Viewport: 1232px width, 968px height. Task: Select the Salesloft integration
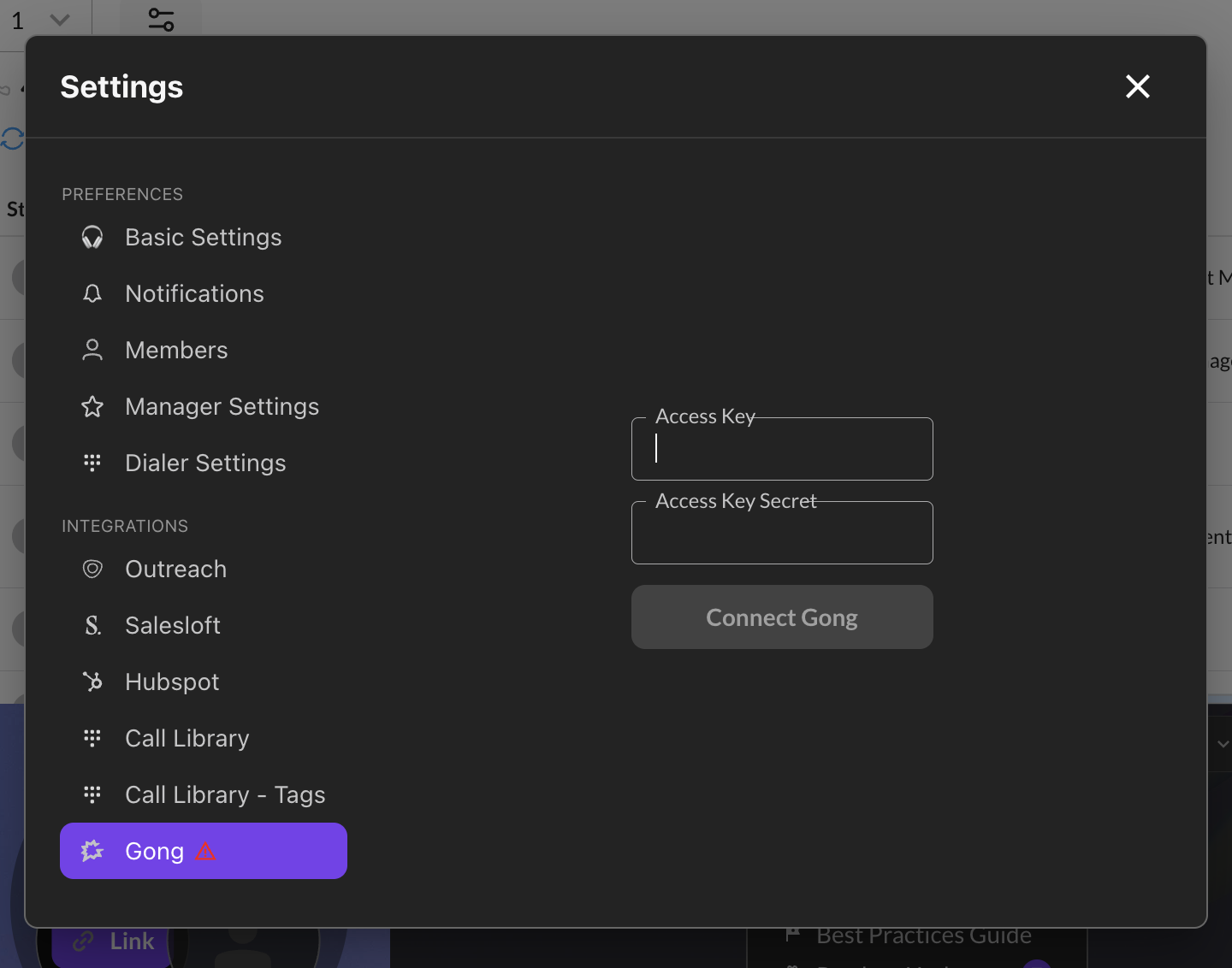click(x=204, y=625)
